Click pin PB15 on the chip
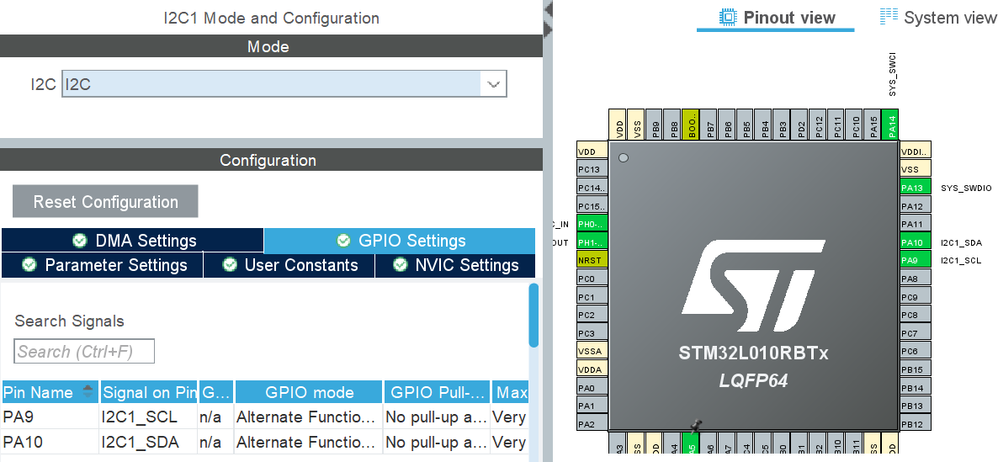 [x=916, y=369]
